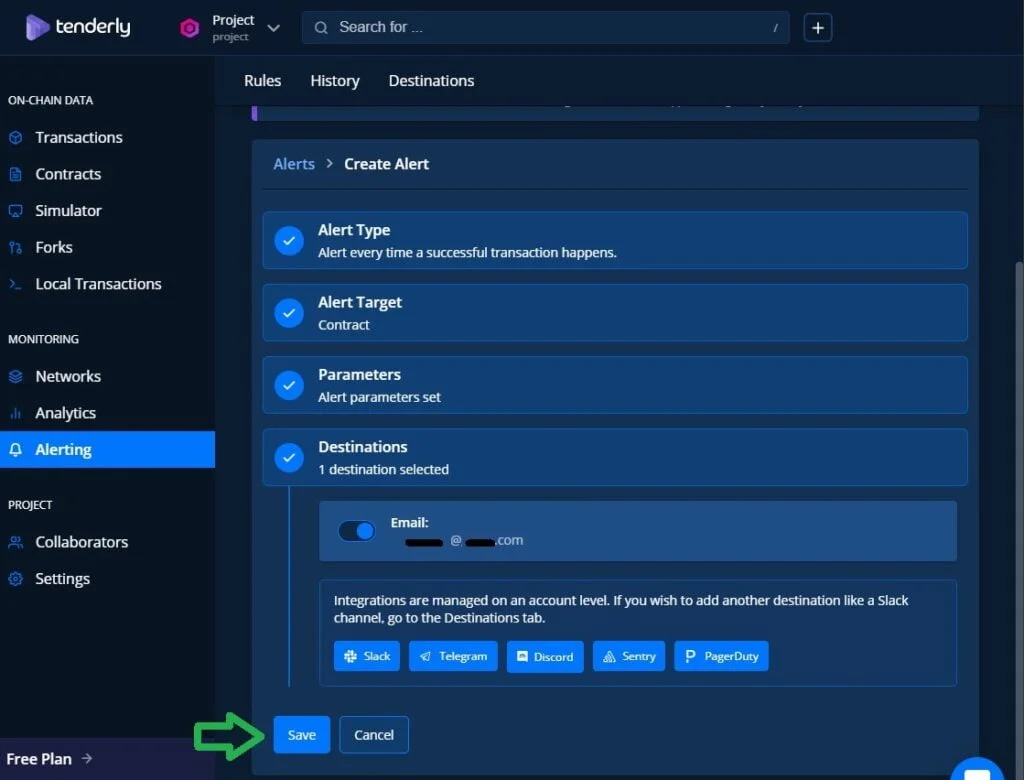Image resolution: width=1024 pixels, height=780 pixels.
Task: Click the Simulator monitor icon
Action: pos(16,211)
